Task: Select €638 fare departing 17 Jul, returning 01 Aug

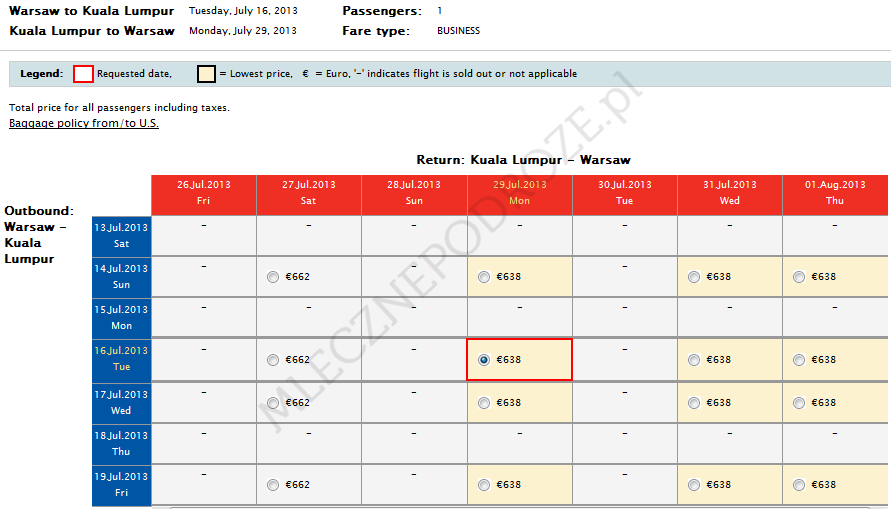Action: click(x=799, y=403)
